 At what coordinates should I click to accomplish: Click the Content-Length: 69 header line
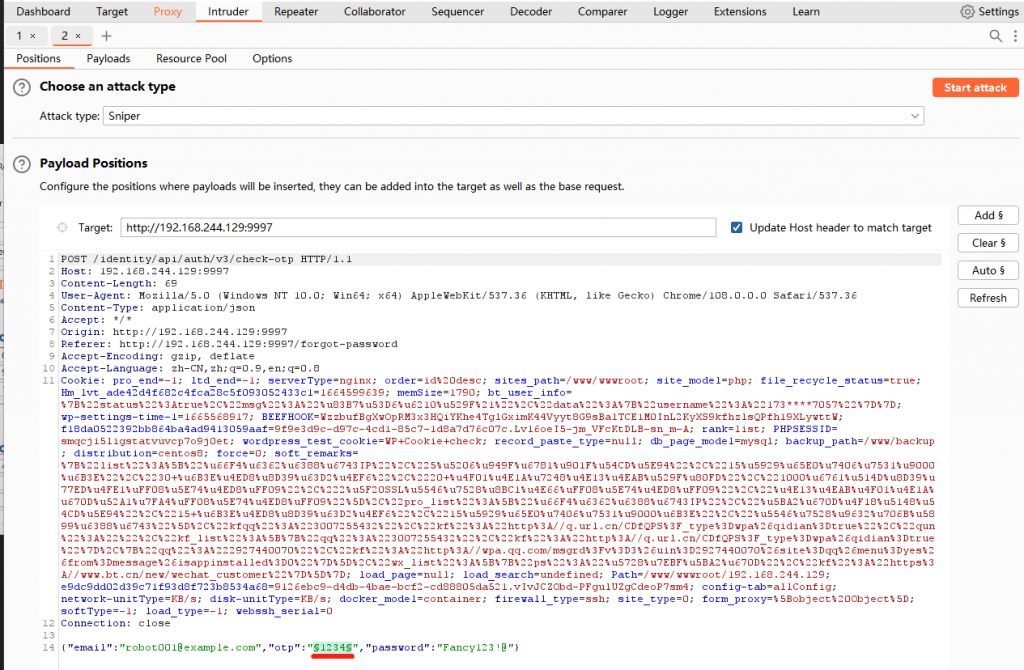tap(119, 283)
